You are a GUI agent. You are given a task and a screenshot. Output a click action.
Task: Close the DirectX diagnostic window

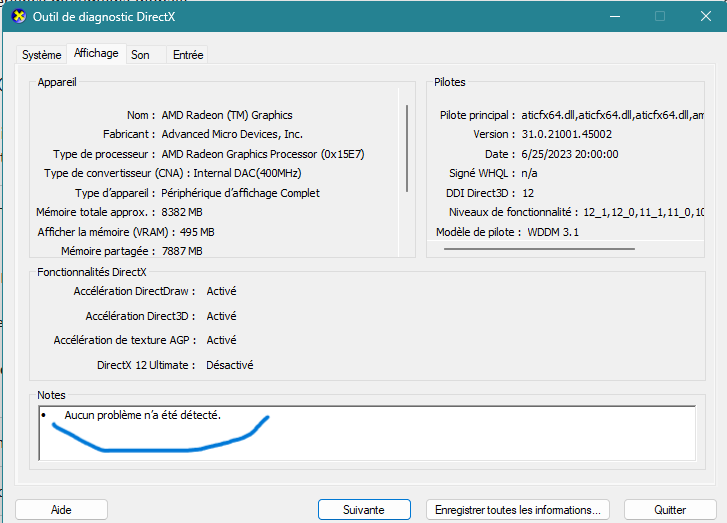click(x=707, y=16)
